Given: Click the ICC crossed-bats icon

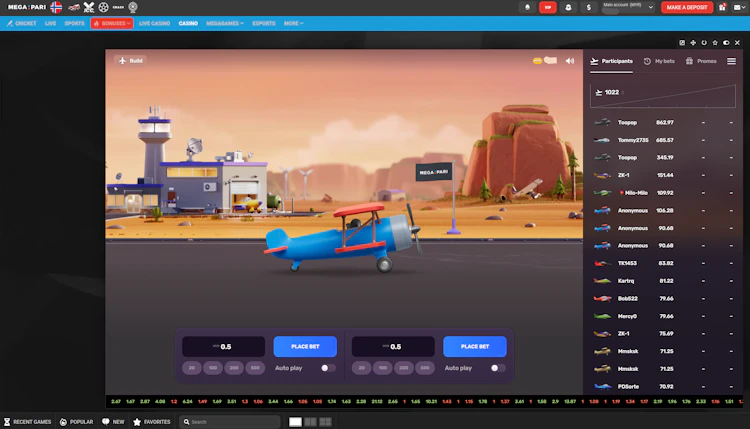Looking at the screenshot, I should [x=89, y=7].
